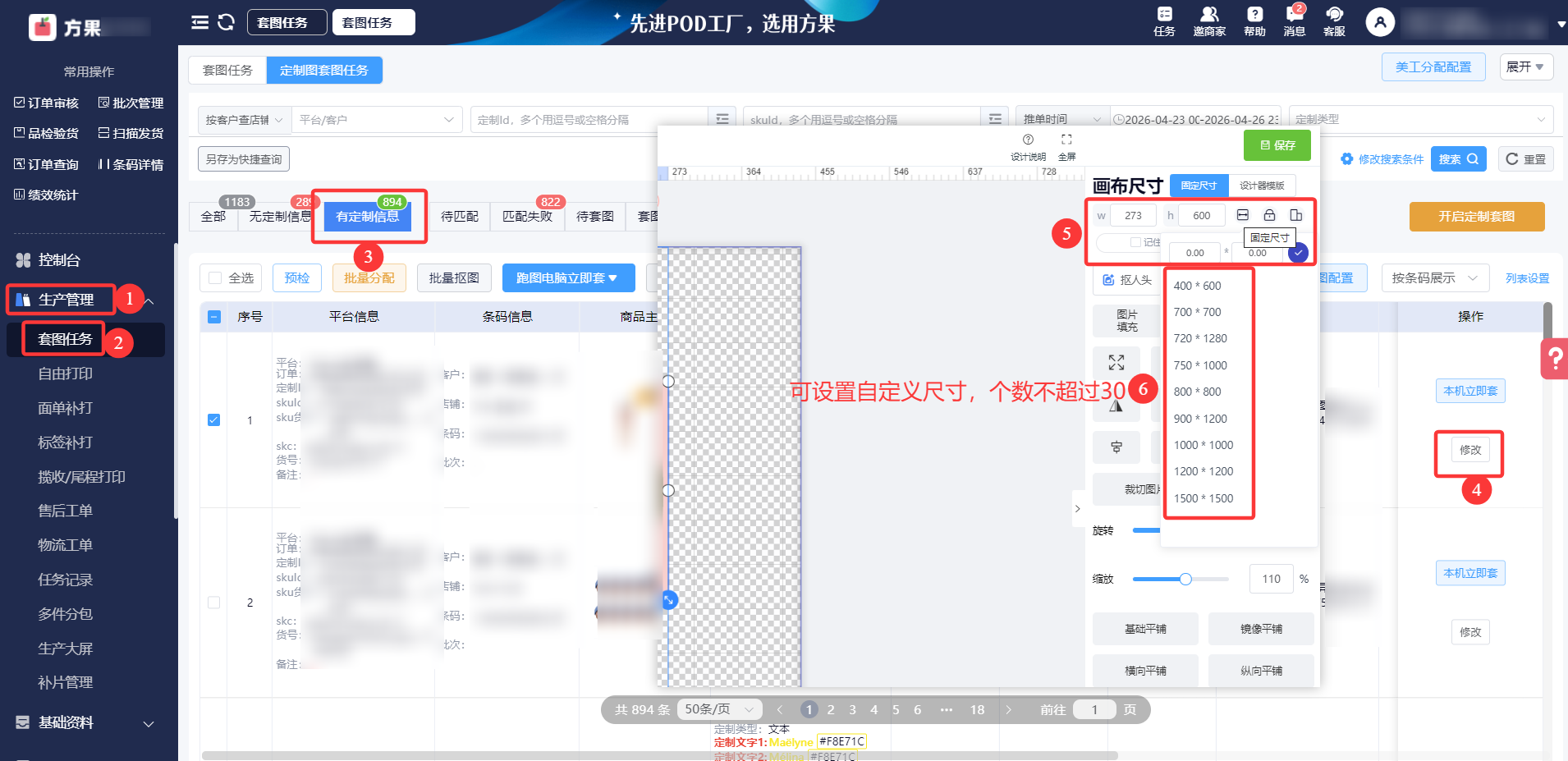Viewport: 1568px width, 761px height.
Task: Check the row 2 checkbox
Action: [214, 603]
